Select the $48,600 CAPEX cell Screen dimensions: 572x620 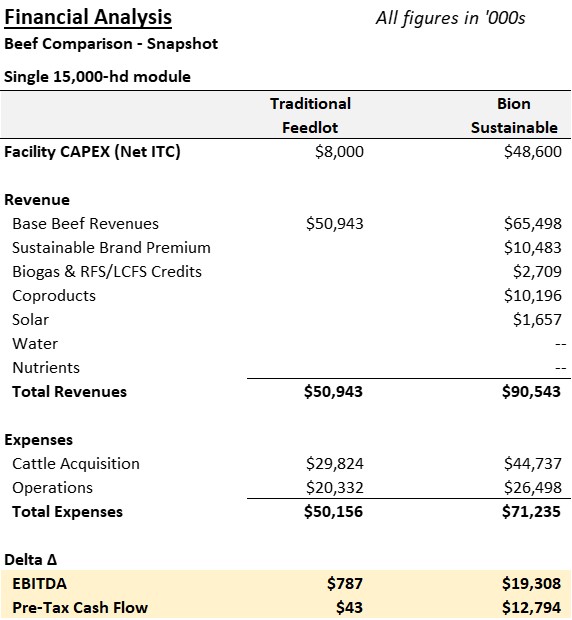(x=532, y=152)
